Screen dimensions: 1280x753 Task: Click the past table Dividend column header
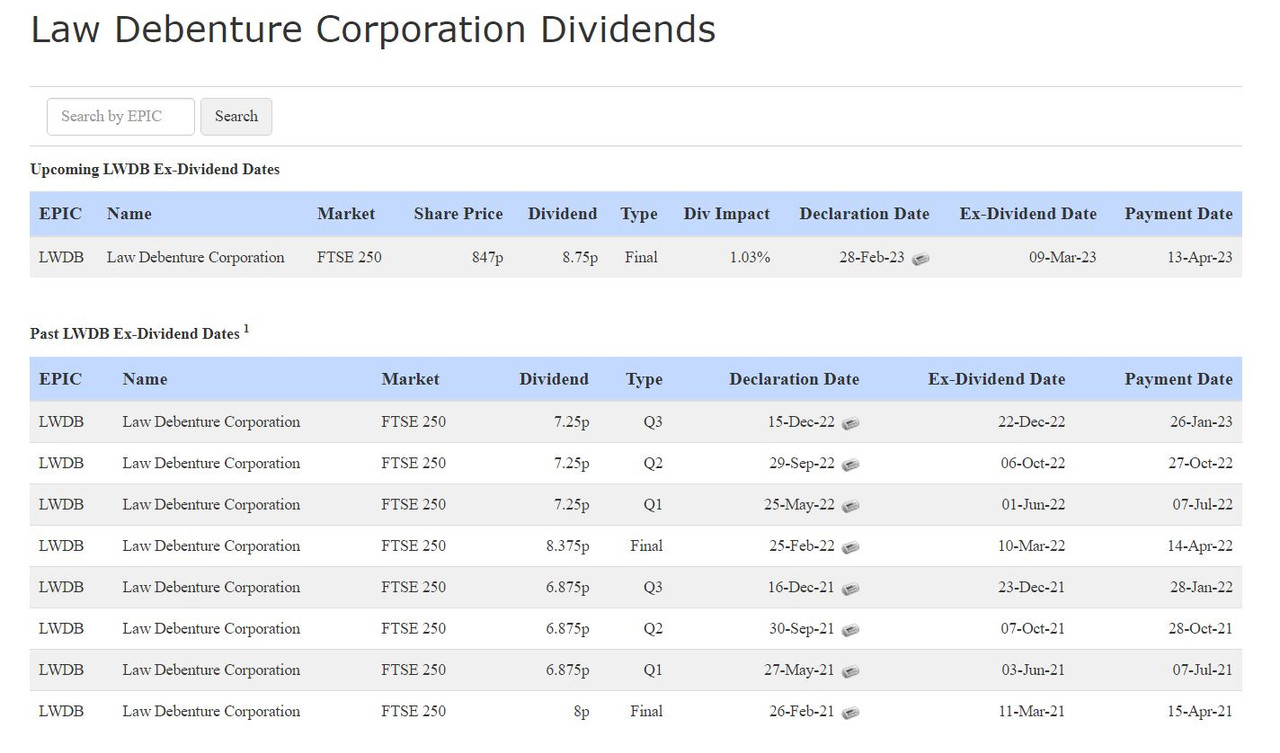click(554, 379)
